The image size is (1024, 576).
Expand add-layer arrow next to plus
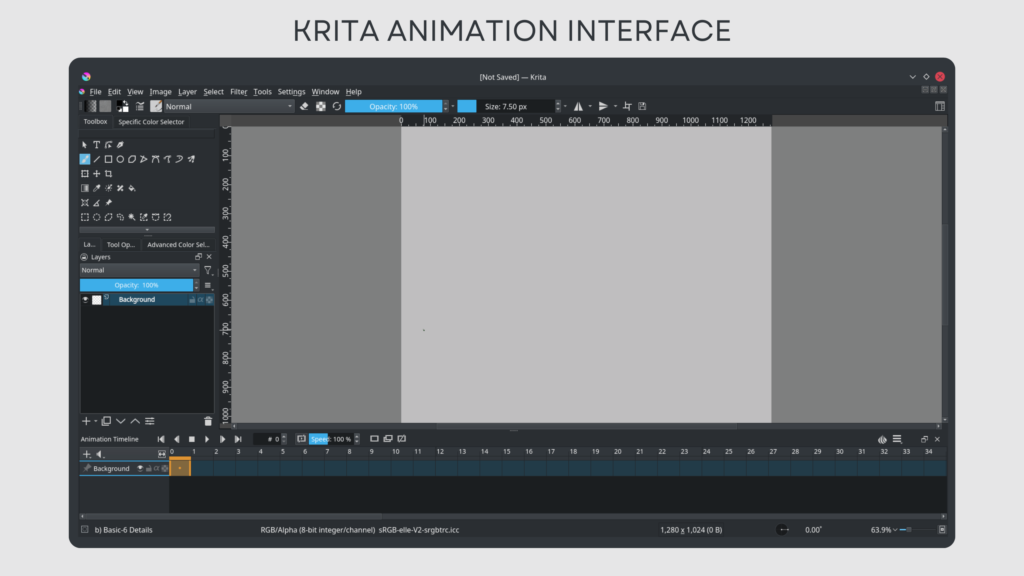(95, 421)
